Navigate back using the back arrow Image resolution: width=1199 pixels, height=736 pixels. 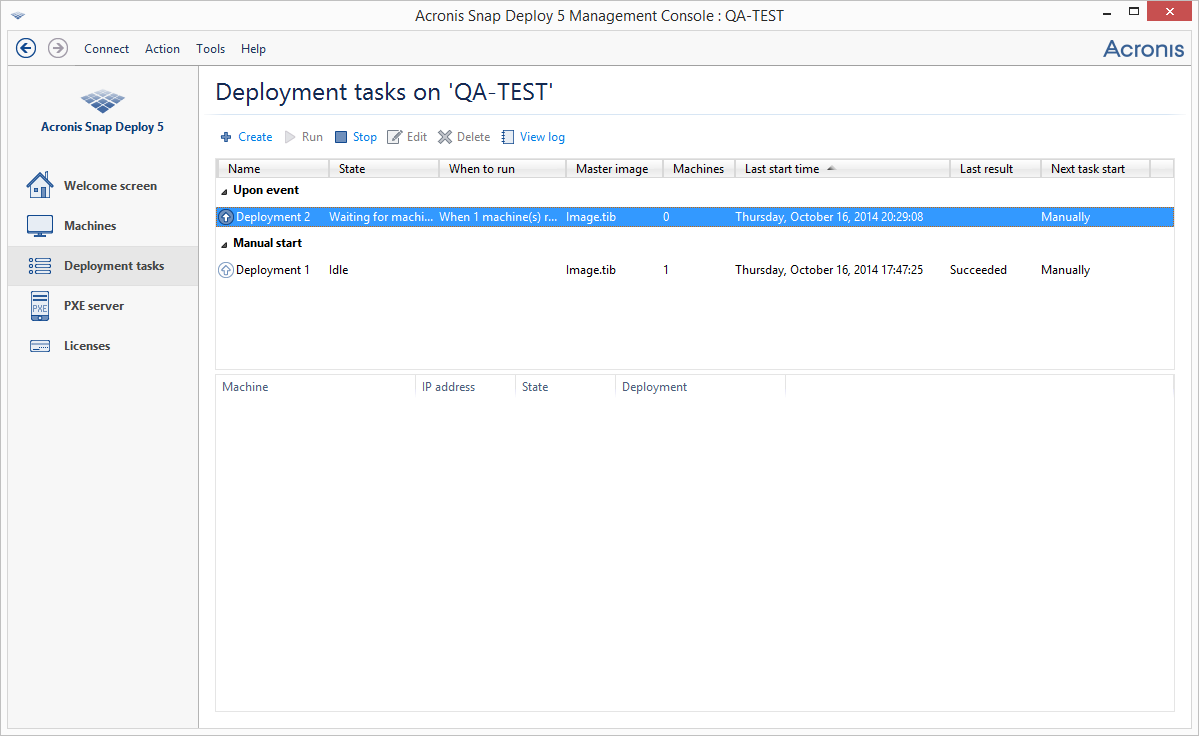coord(26,48)
